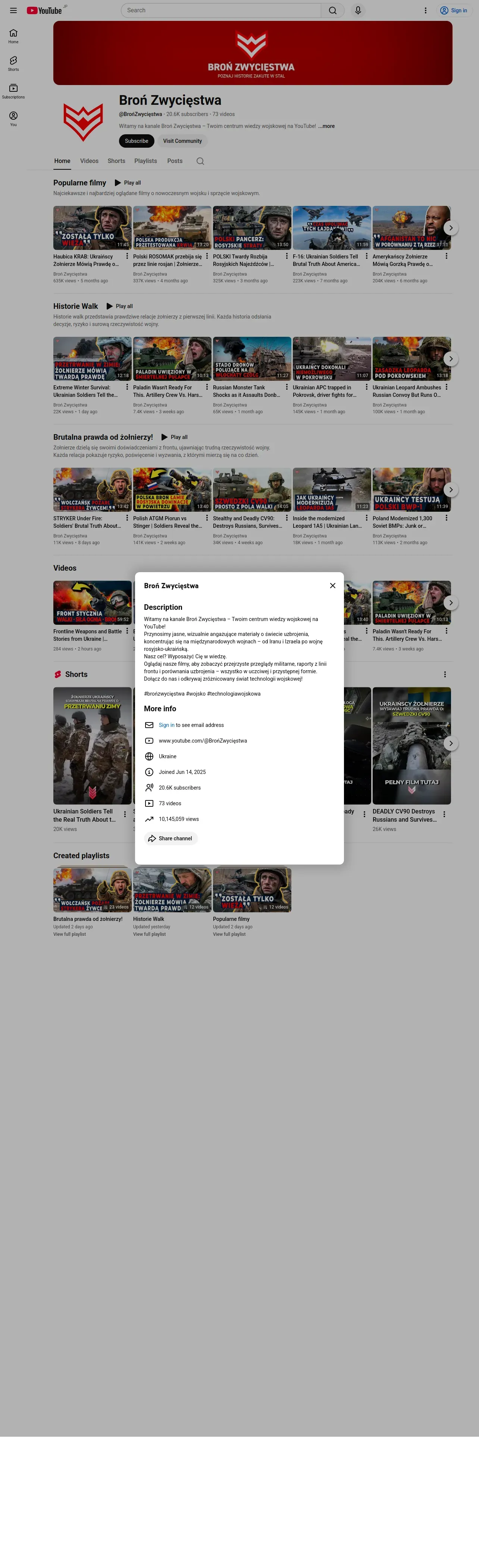Click the globe icon beside Ukraine

[x=149, y=756]
